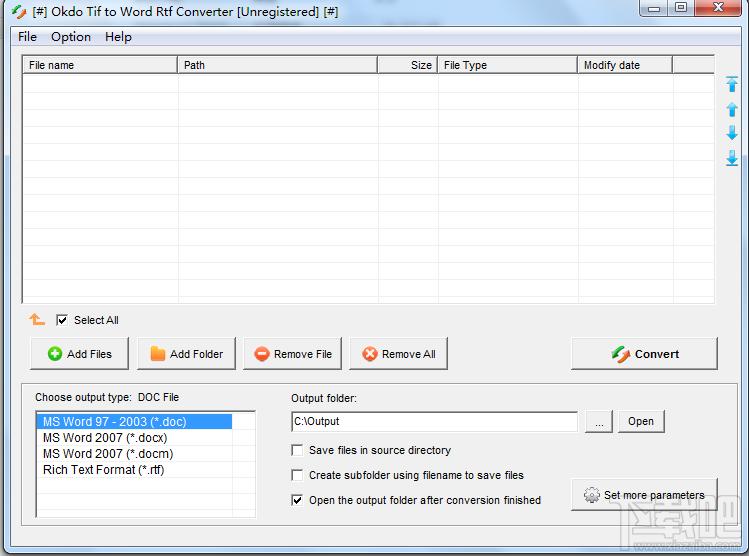
Task: Sort by the Path column header
Action: [278, 65]
